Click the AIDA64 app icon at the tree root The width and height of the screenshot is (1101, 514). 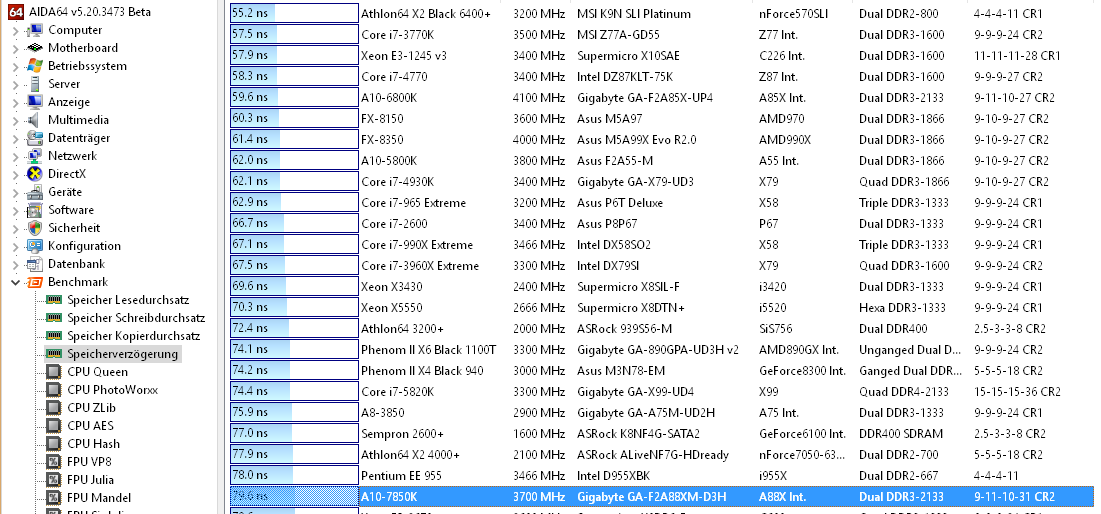16,12
